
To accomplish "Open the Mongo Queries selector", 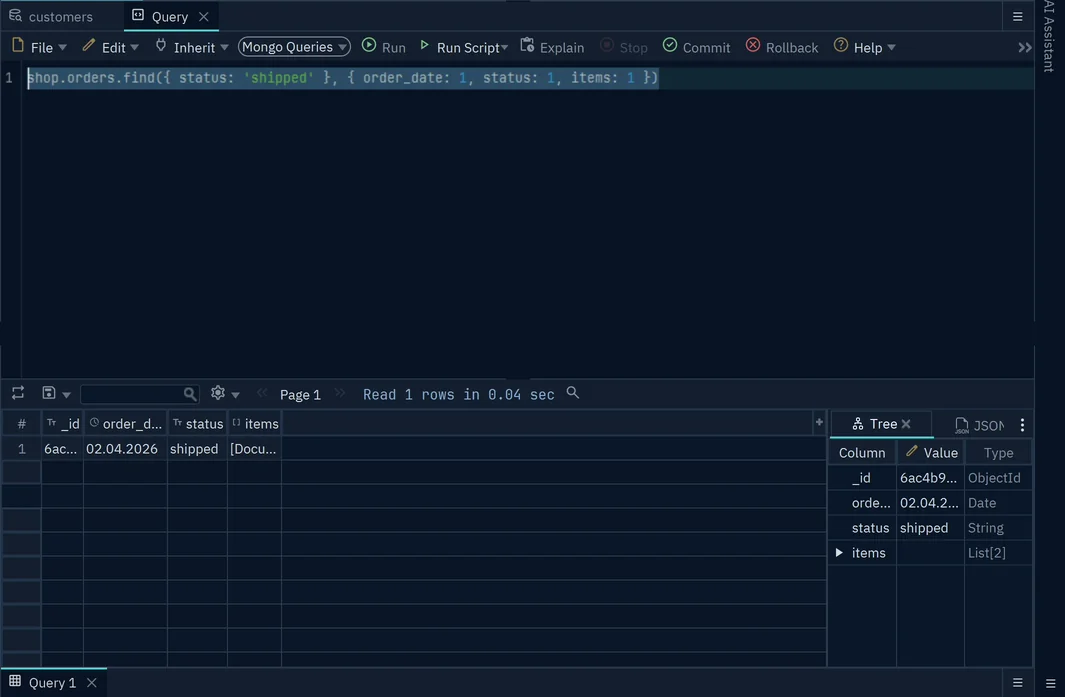I will 294,47.
